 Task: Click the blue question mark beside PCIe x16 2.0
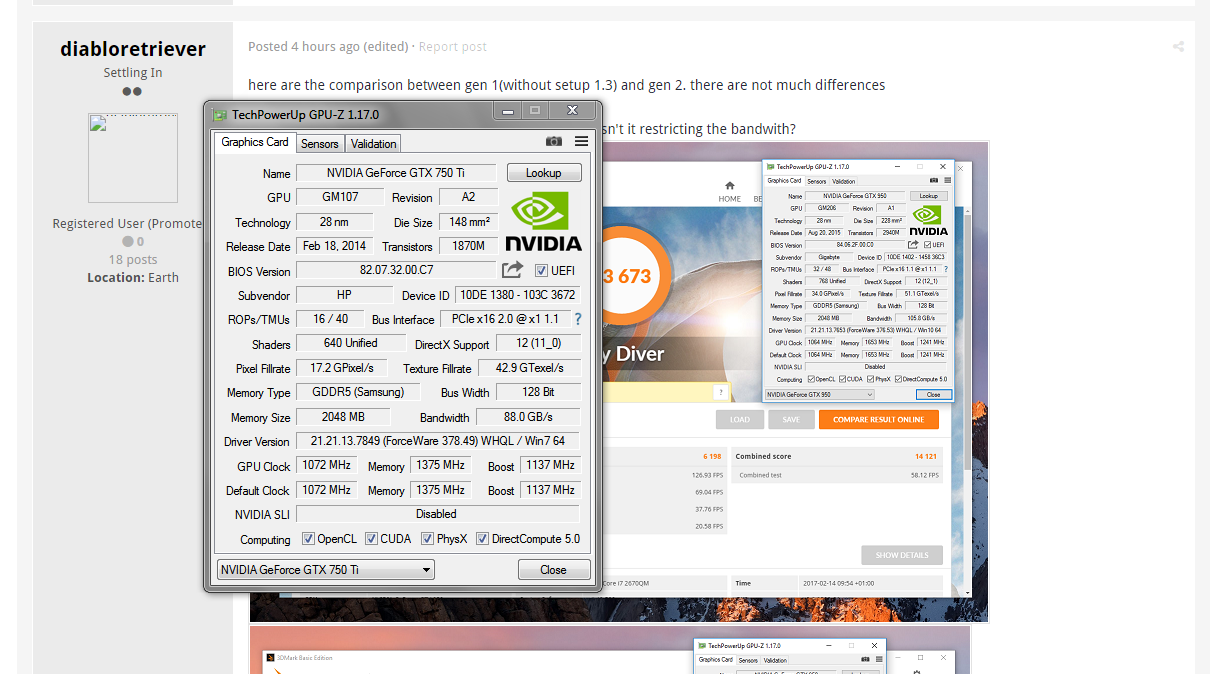pos(577,319)
